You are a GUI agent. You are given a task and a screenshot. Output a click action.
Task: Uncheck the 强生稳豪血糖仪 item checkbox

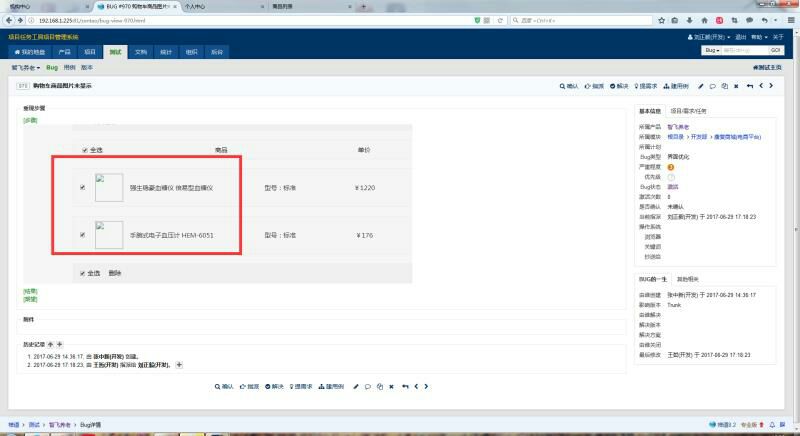coord(82,187)
